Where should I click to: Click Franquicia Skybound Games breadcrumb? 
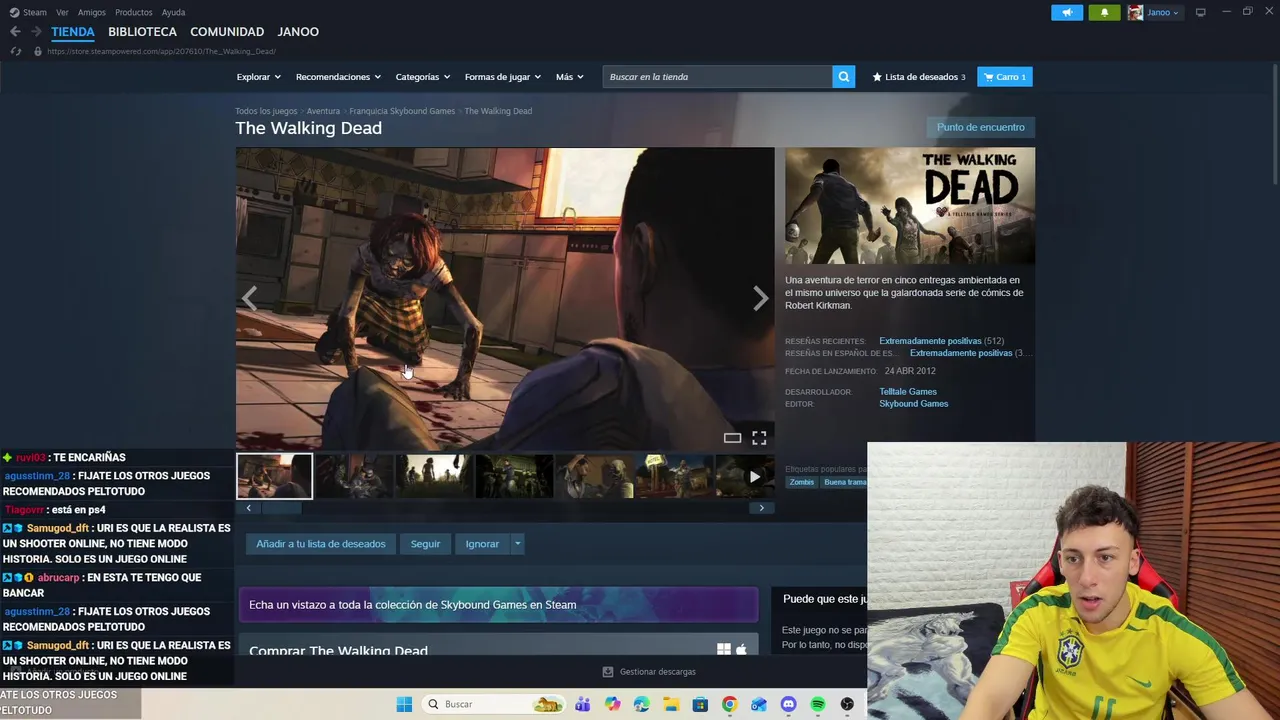pos(402,111)
